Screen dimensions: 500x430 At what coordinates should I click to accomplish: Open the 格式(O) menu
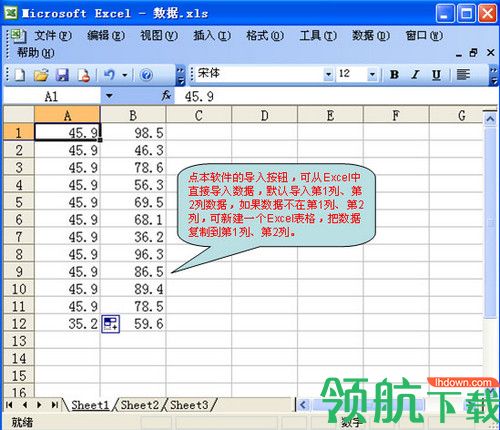tap(265, 35)
